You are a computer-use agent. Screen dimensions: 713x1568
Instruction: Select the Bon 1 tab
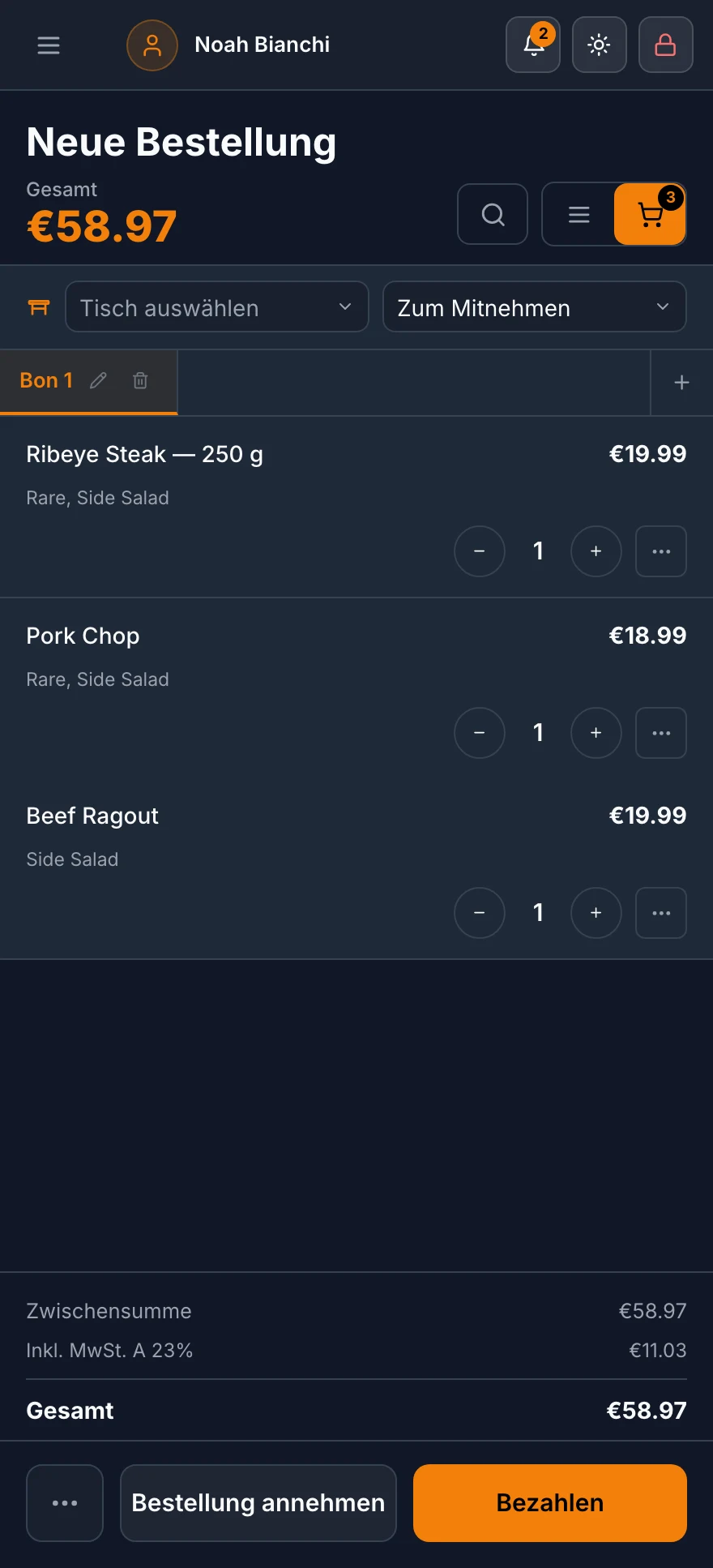tap(46, 380)
